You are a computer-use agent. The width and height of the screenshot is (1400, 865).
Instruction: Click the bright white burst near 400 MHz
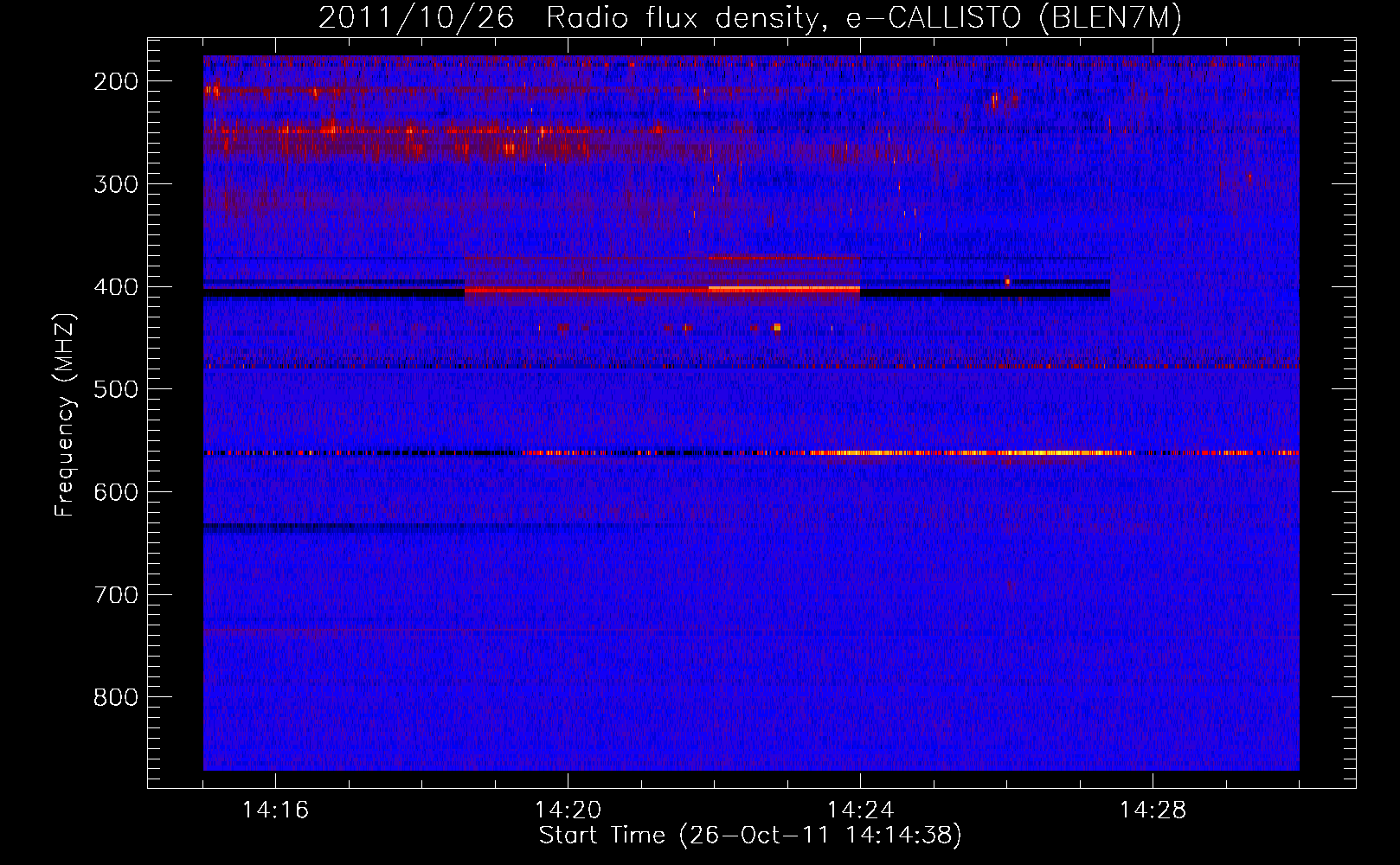(x=784, y=289)
